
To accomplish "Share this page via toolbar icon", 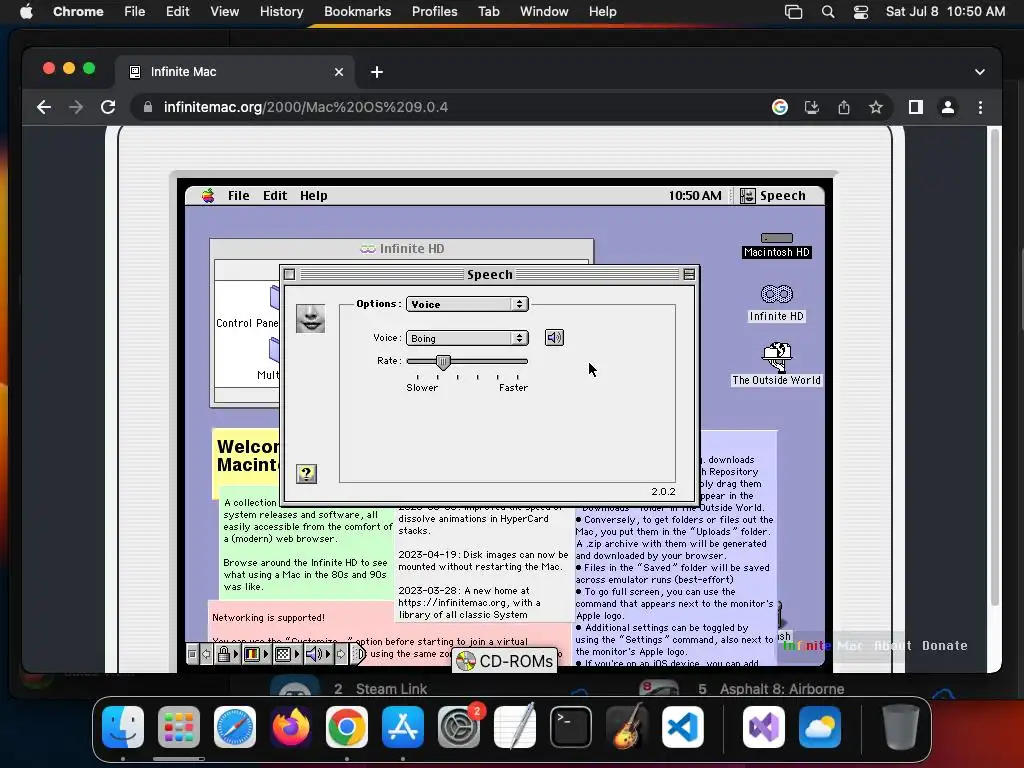I will click(844, 107).
